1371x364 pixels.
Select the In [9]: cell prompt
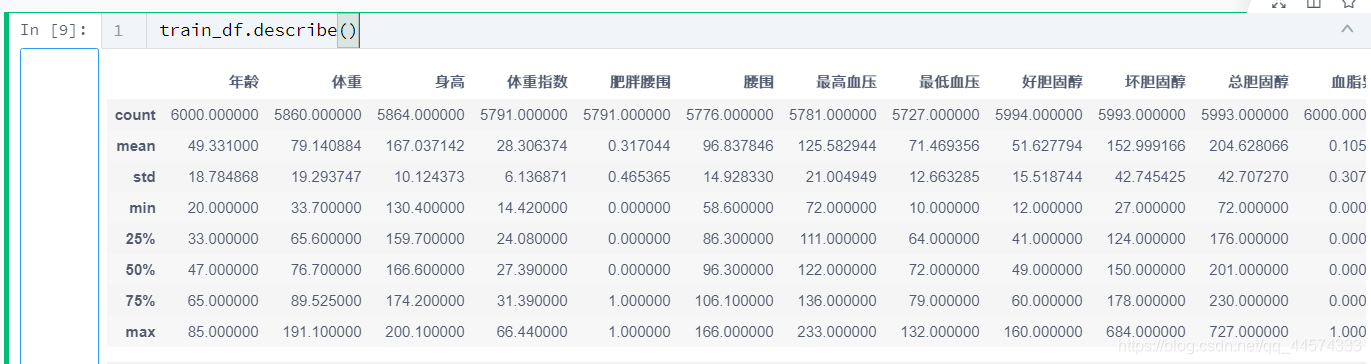coord(55,30)
